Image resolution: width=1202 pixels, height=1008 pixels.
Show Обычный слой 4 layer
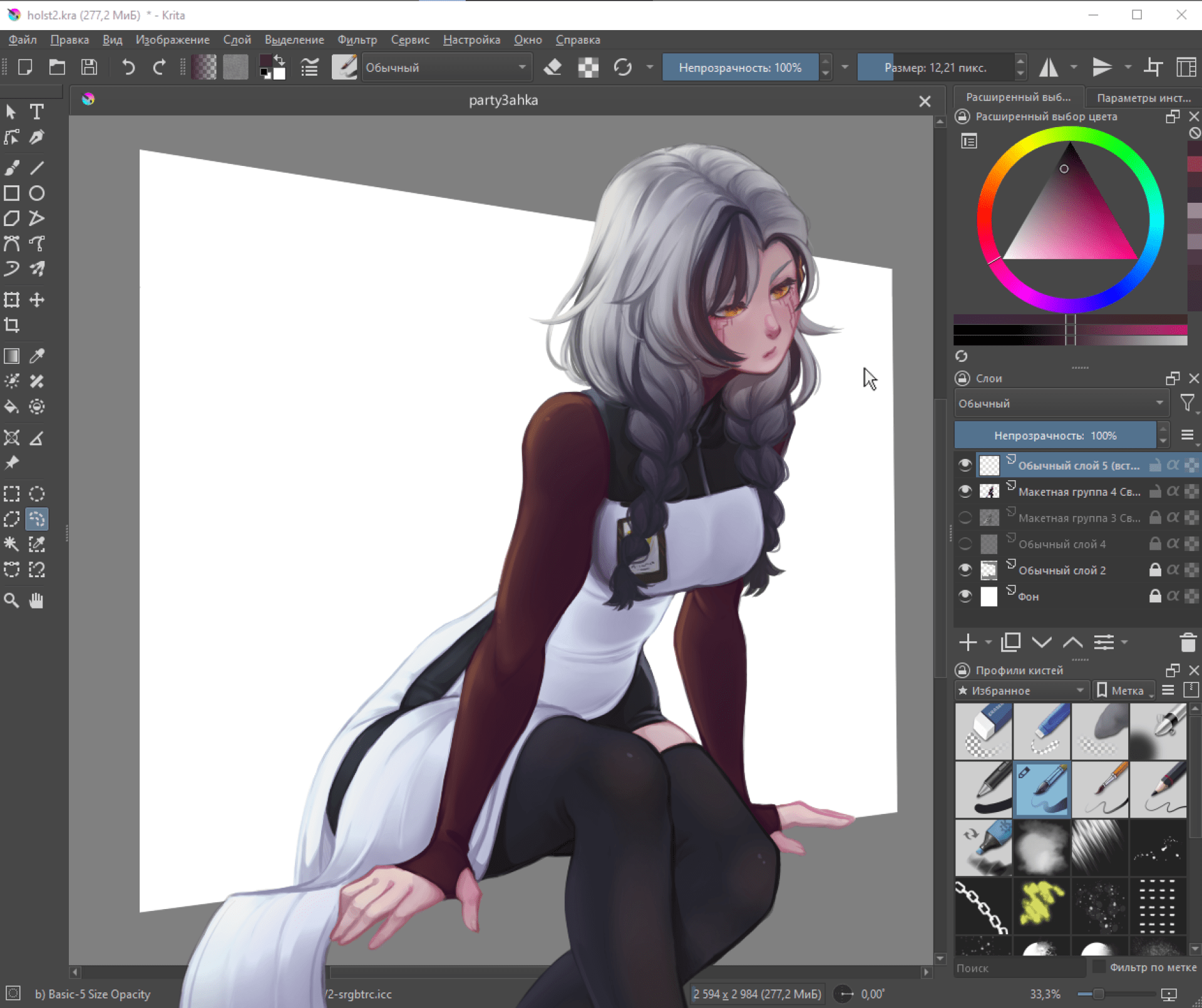tap(965, 544)
